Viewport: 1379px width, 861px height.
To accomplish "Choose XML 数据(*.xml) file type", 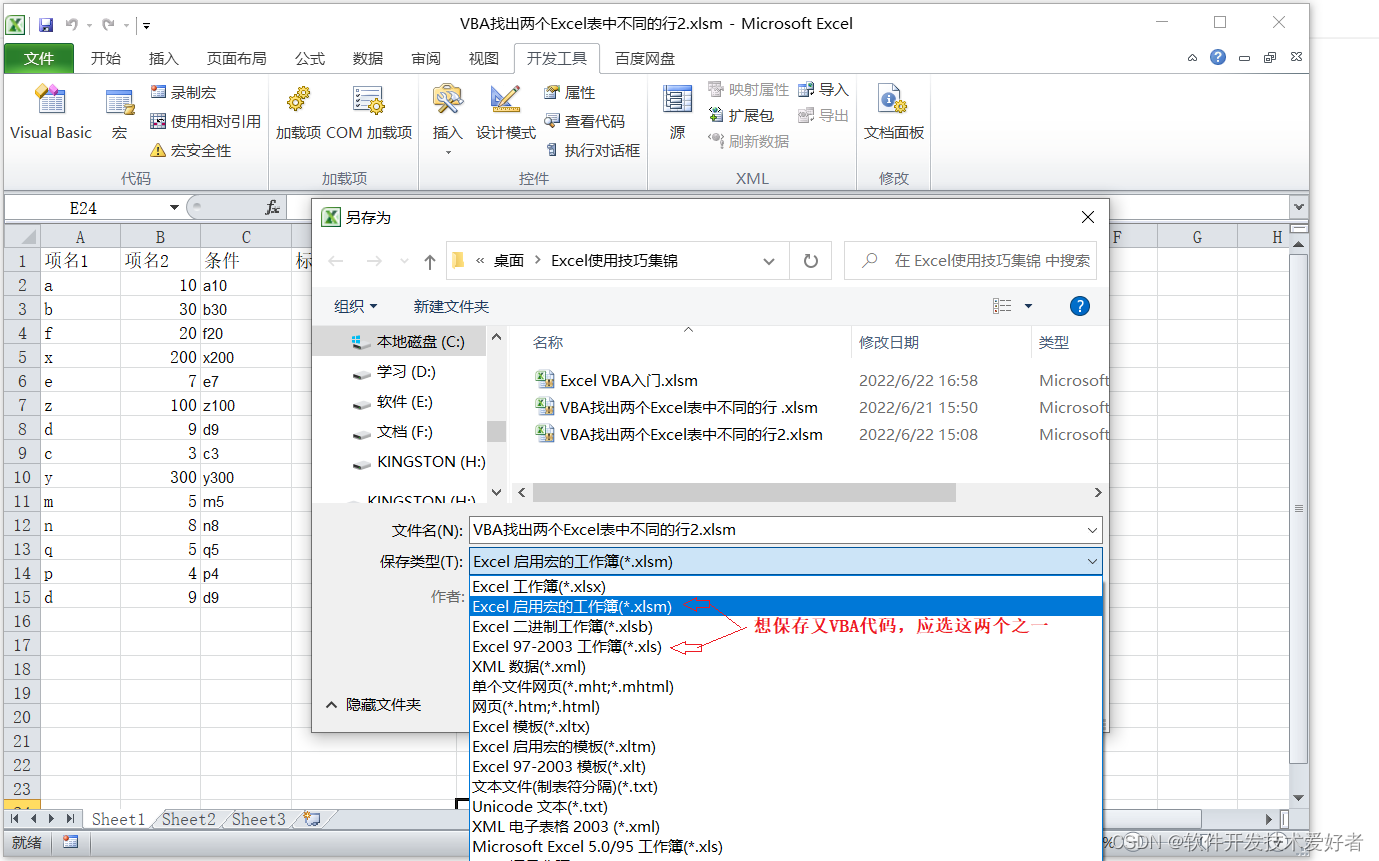I will [x=786, y=666].
